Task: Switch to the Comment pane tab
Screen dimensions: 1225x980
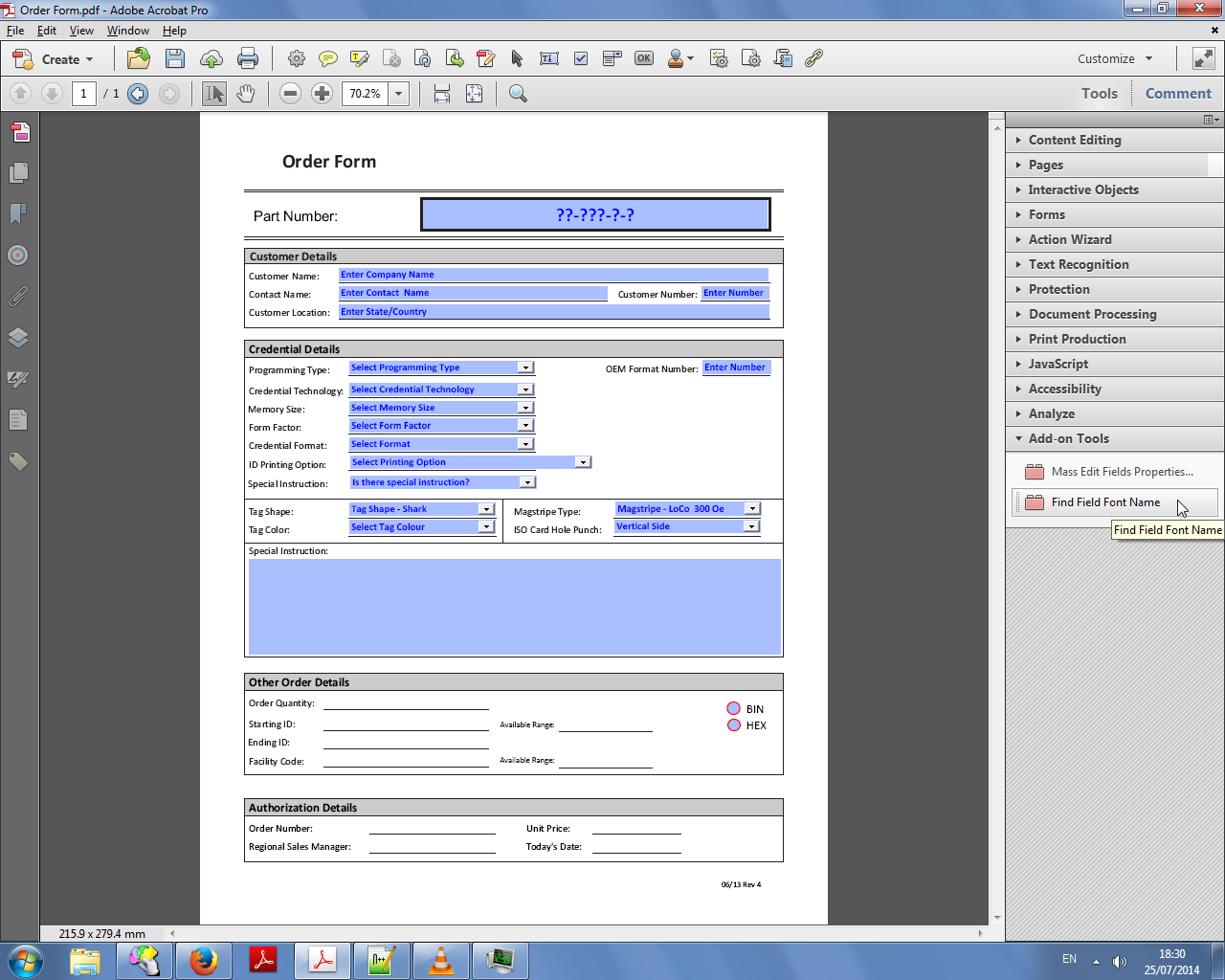Action: click(x=1178, y=94)
